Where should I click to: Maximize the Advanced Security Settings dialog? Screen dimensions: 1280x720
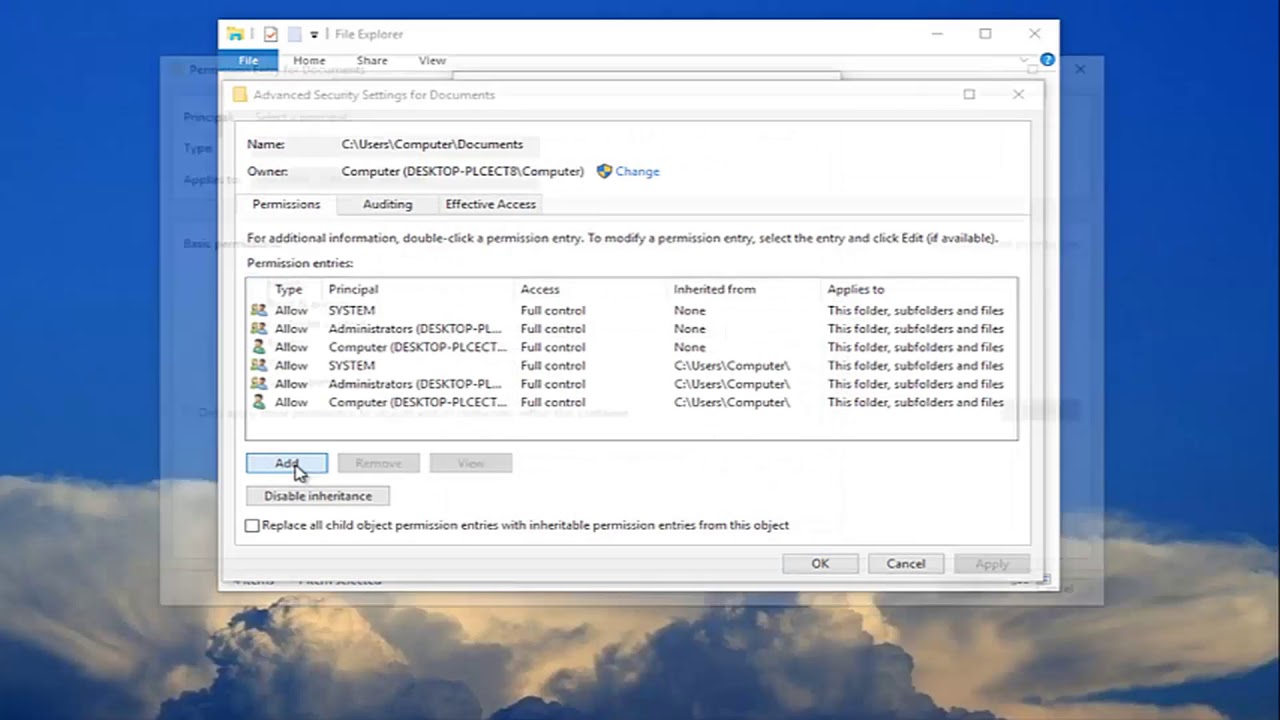(969, 94)
